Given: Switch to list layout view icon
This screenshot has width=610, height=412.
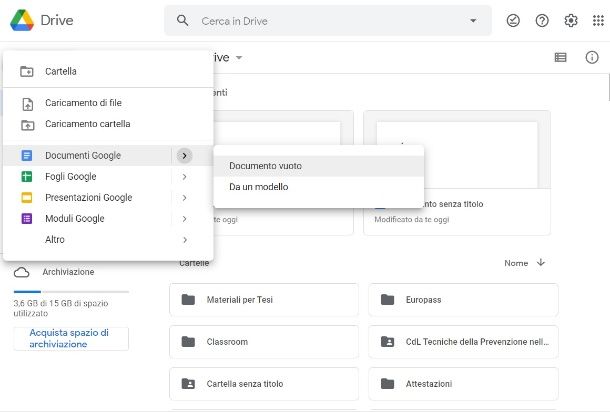Looking at the screenshot, I should [x=560, y=58].
